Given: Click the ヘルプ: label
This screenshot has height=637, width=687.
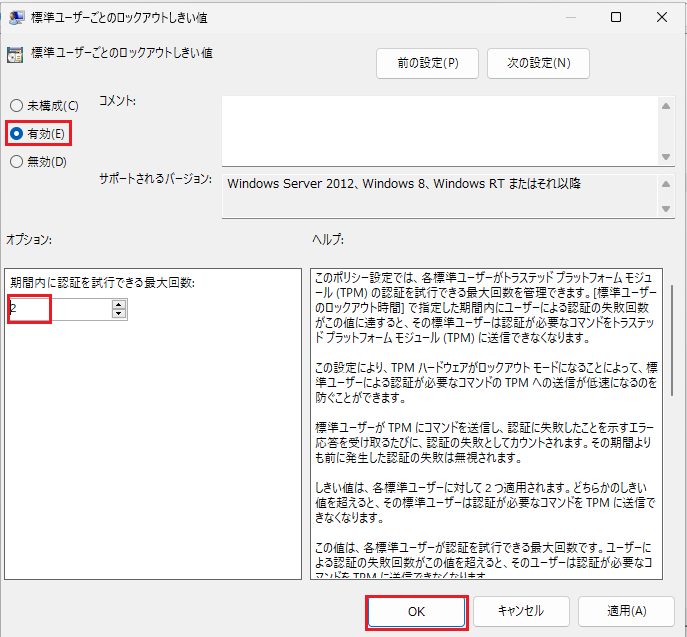Looking at the screenshot, I should tap(328, 240).
